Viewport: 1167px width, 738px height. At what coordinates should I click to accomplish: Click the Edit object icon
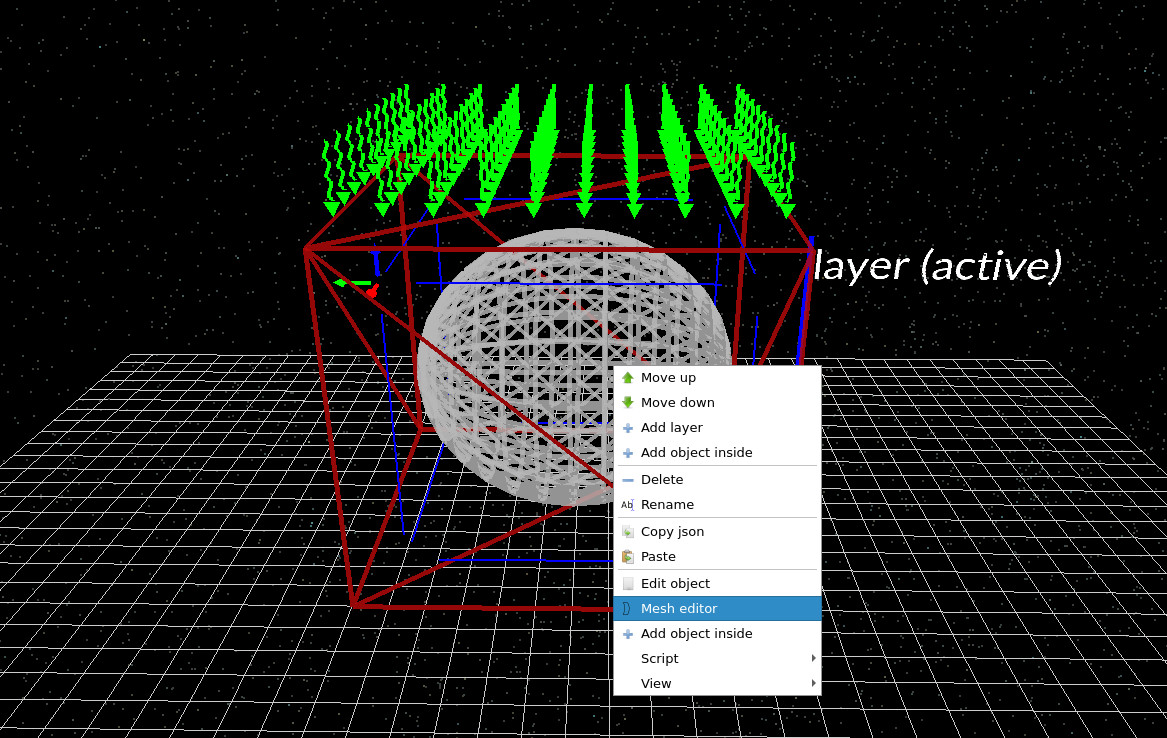tap(628, 583)
